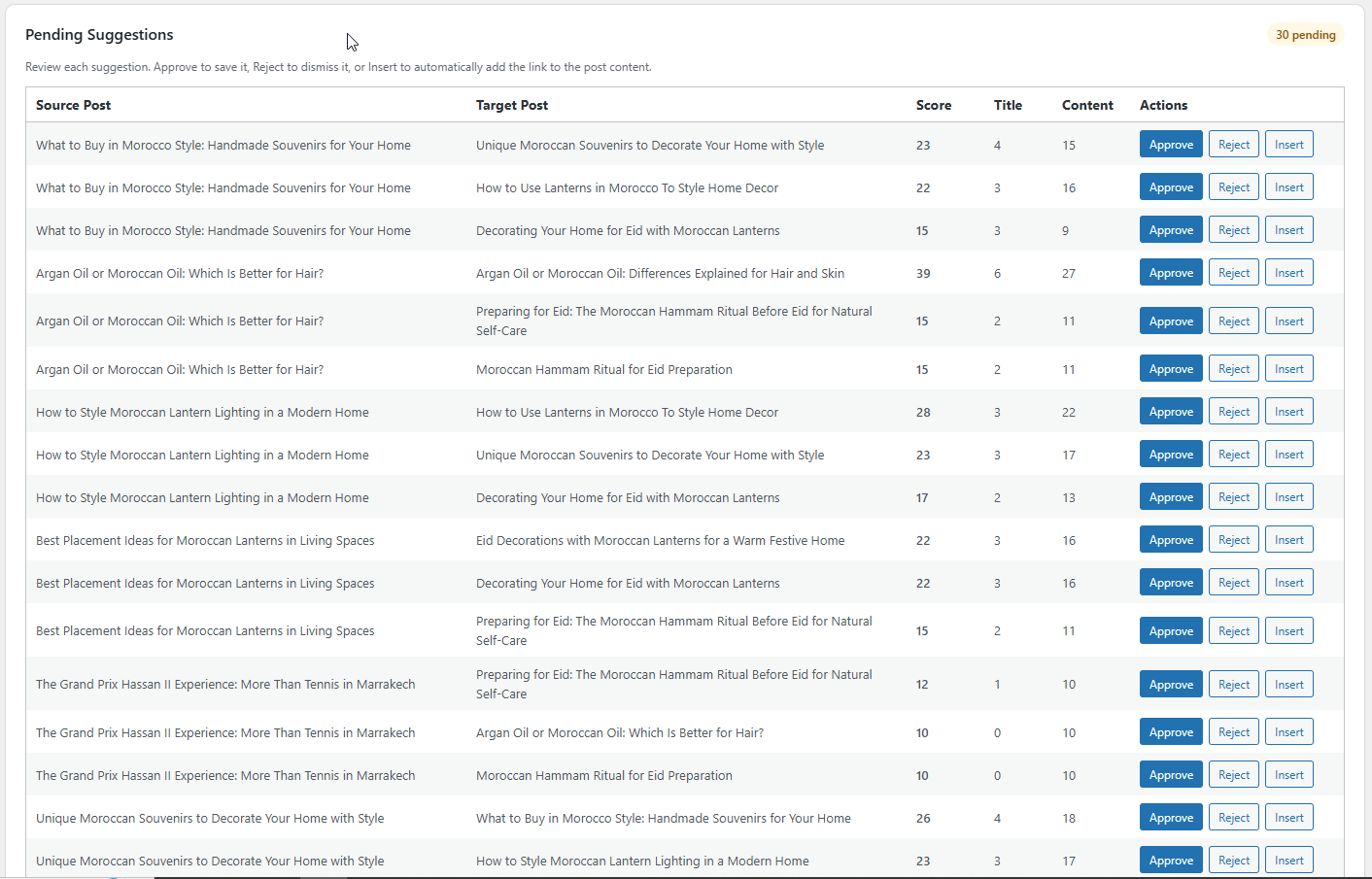Insert Unique Souvenirs link to How to Style Lantern Lighting
Screen dimensions: 1372x879
click(x=1289, y=861)
